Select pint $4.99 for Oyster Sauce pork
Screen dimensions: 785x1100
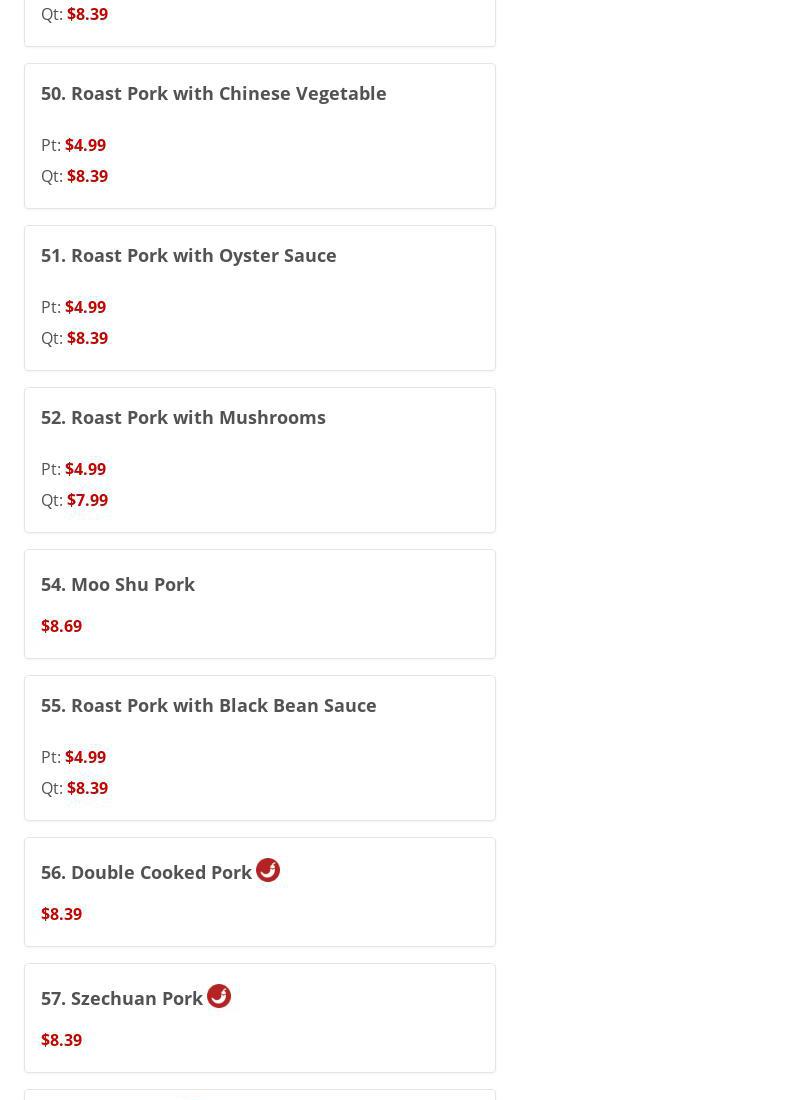tap(85, 307)
